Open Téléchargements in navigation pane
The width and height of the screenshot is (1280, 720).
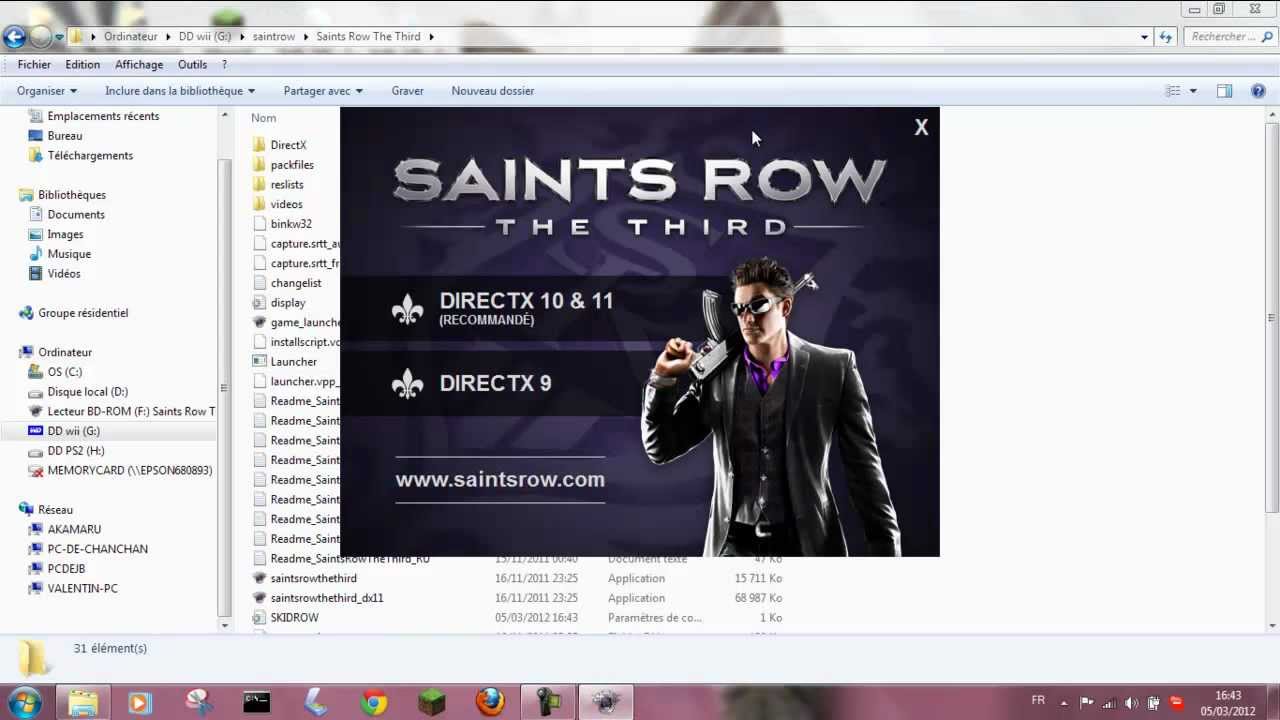coord(80,155)
